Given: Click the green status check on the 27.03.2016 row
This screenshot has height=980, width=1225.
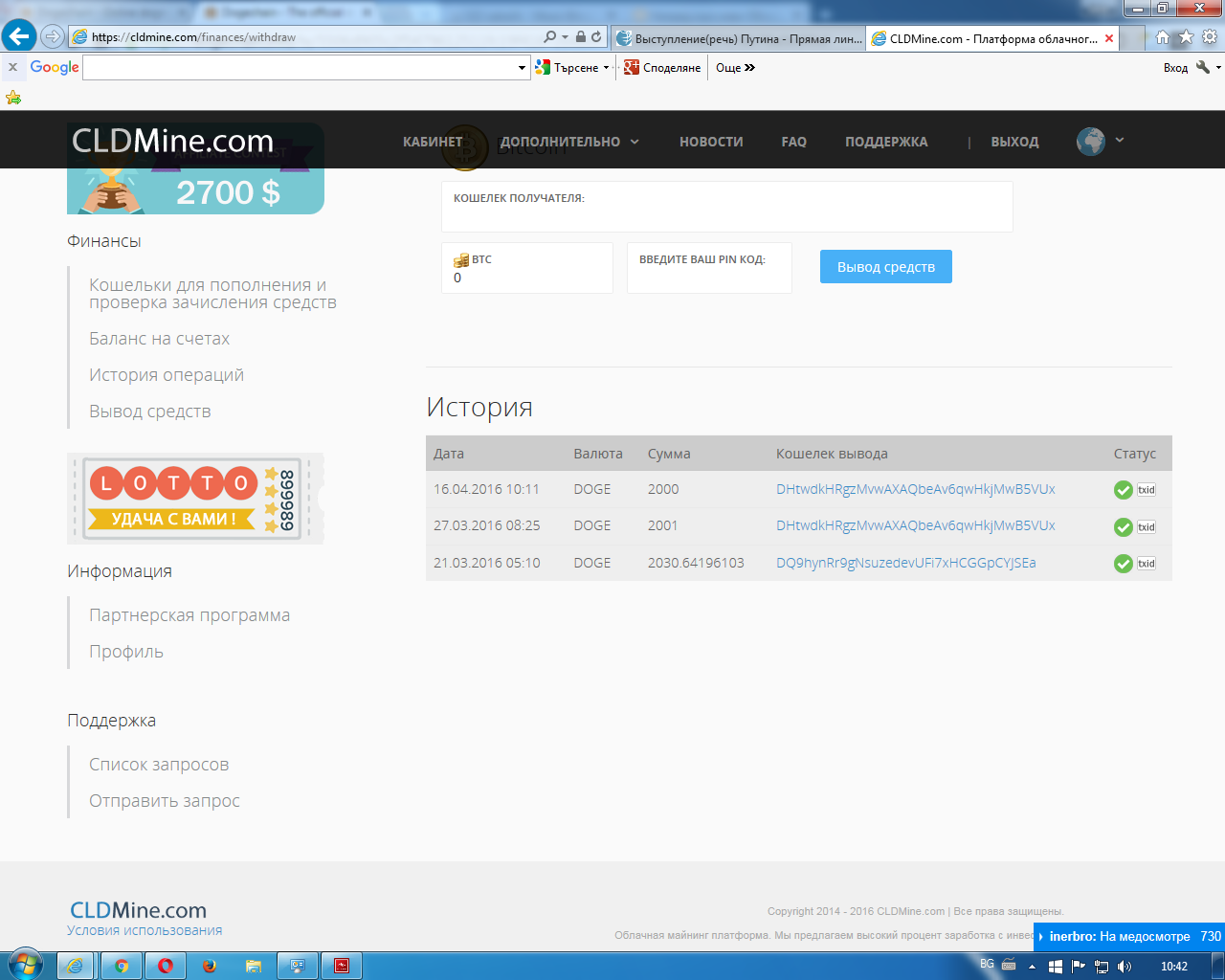Looking at the screenshot, I should pos(1124,526).
